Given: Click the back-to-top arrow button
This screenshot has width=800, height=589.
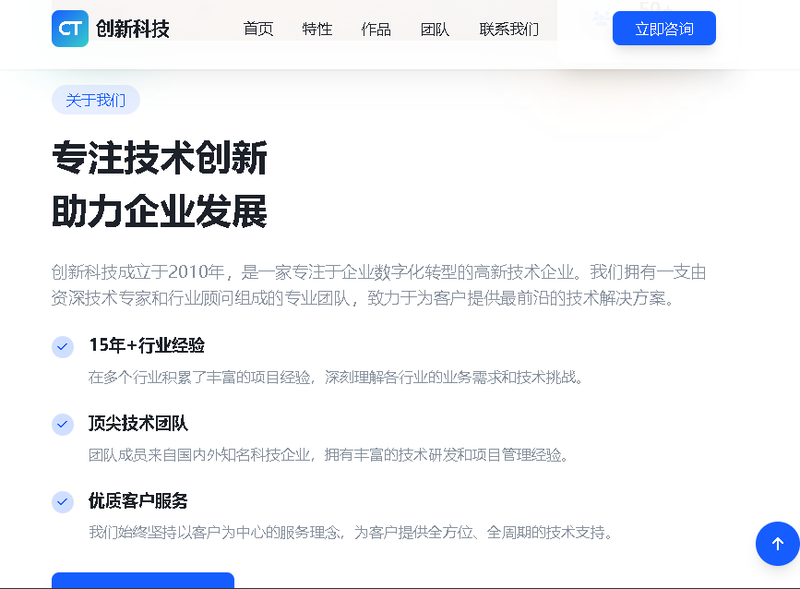Looking at the screenshot, I should point(777,544).
